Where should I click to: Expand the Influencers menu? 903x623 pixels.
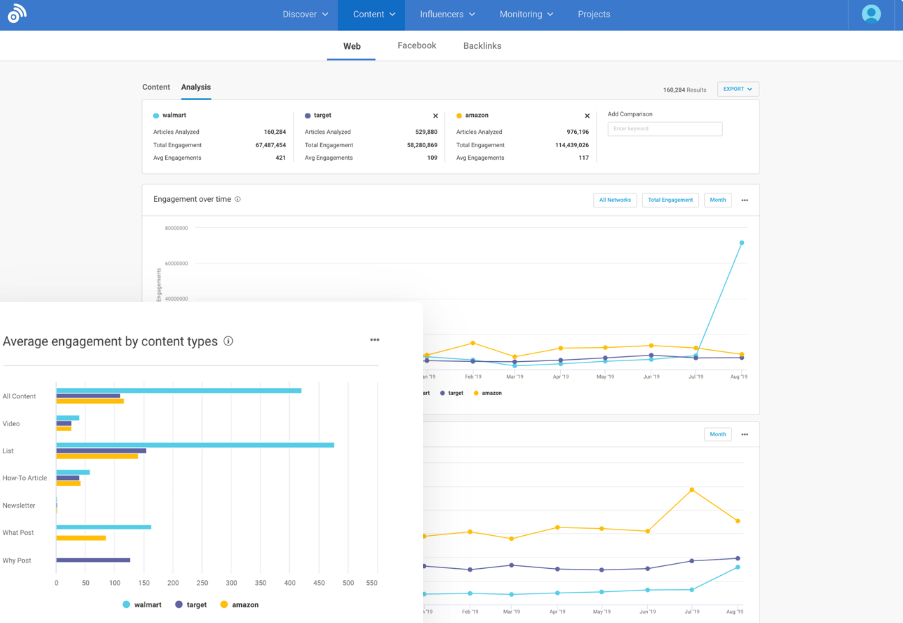point(447,14)
